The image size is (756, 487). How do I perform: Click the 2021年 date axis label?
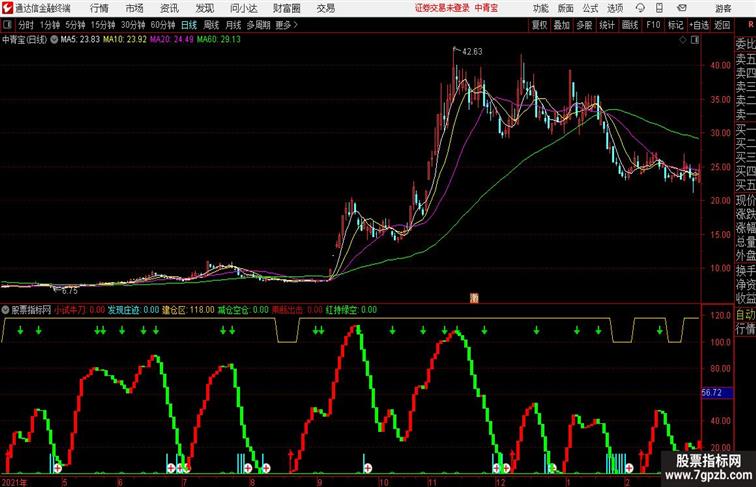tap(14, 482)
